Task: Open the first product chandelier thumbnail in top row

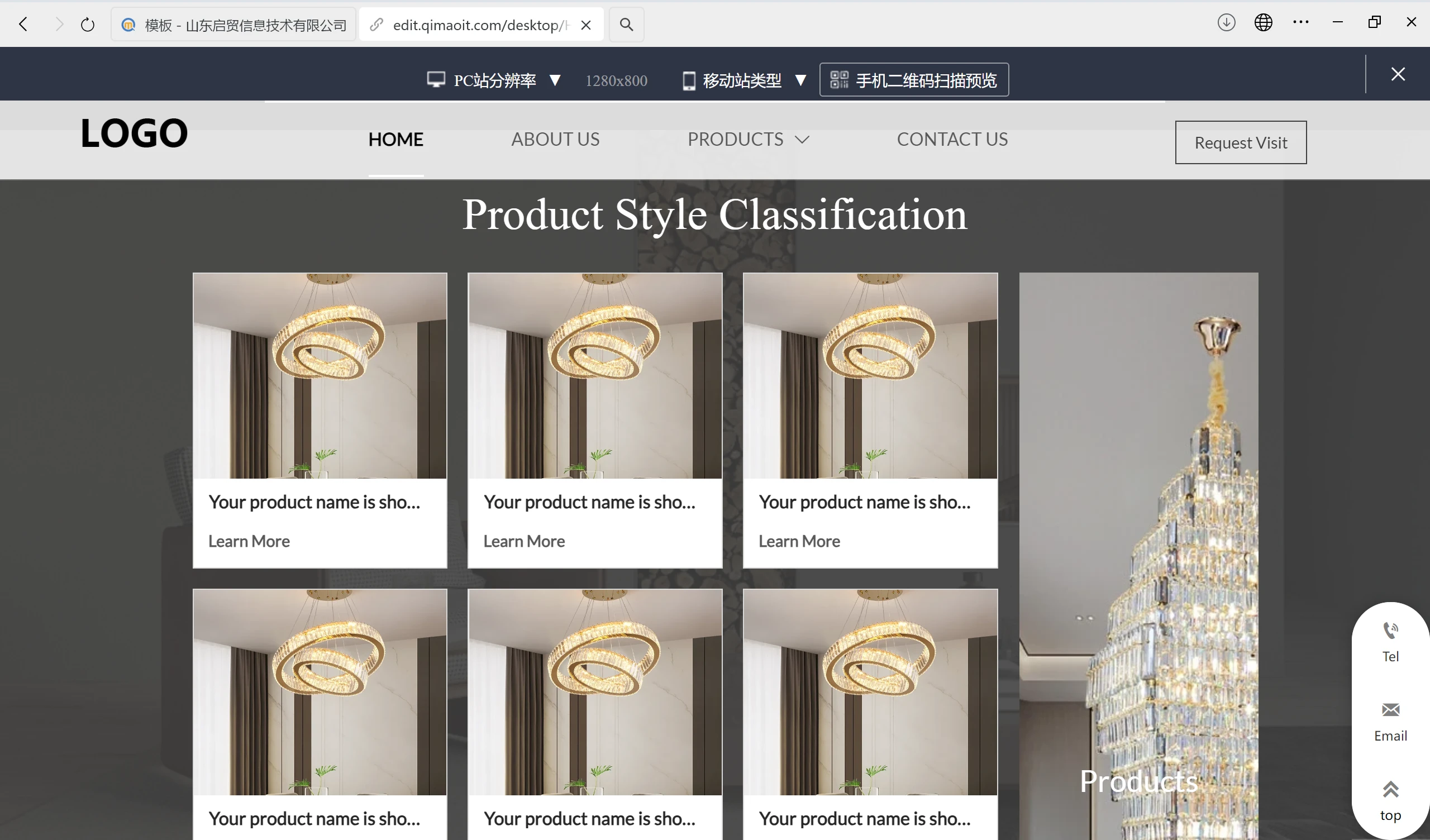Action: pyautogui.click(x=320, y=376)
